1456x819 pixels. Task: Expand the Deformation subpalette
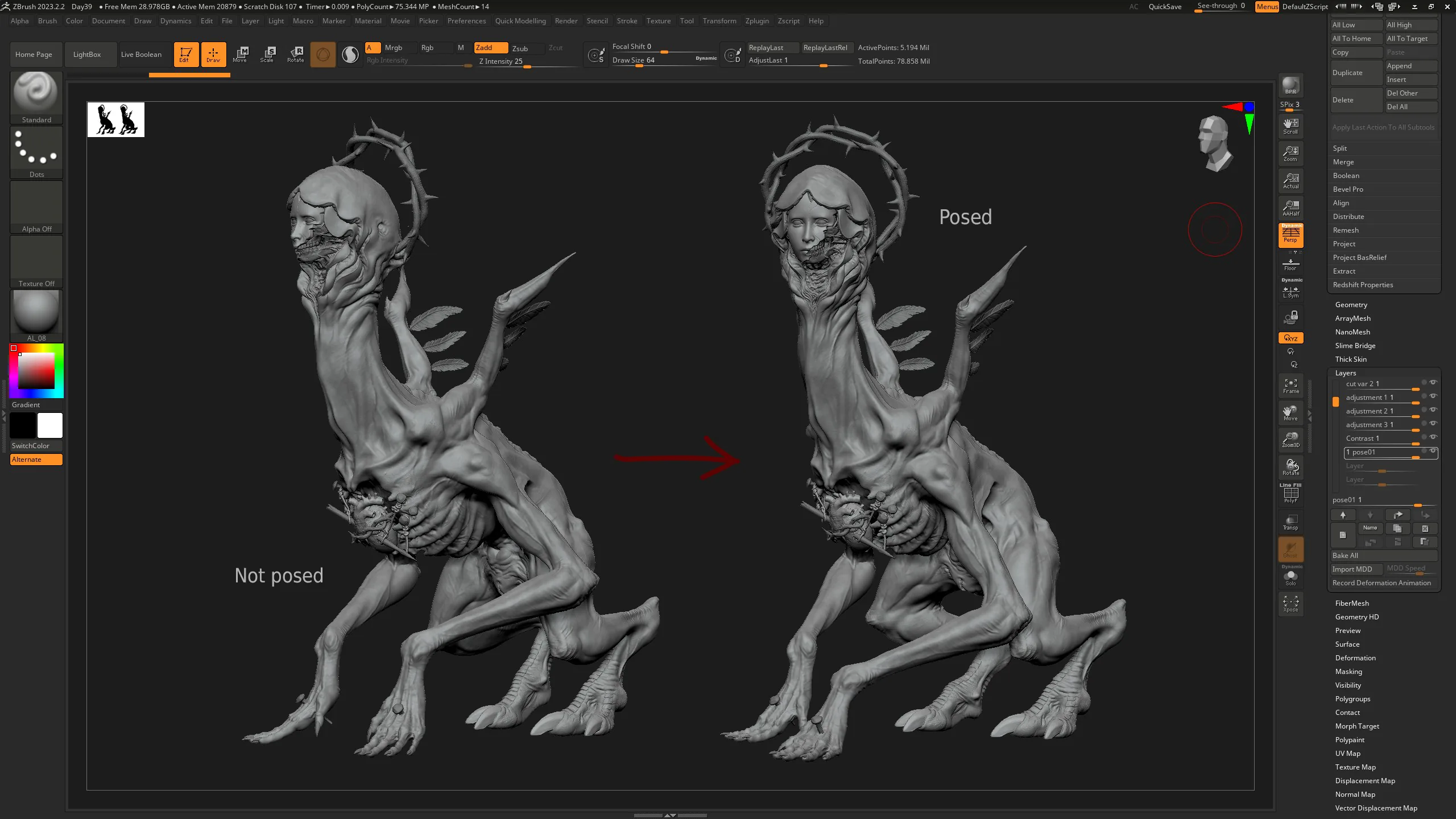1355,658
